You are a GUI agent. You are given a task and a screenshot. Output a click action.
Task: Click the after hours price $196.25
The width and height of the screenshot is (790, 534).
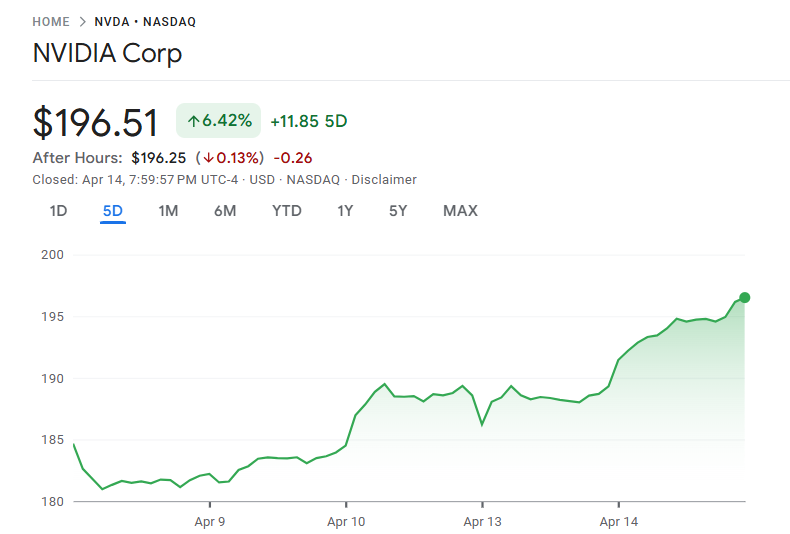pos(159,158)
